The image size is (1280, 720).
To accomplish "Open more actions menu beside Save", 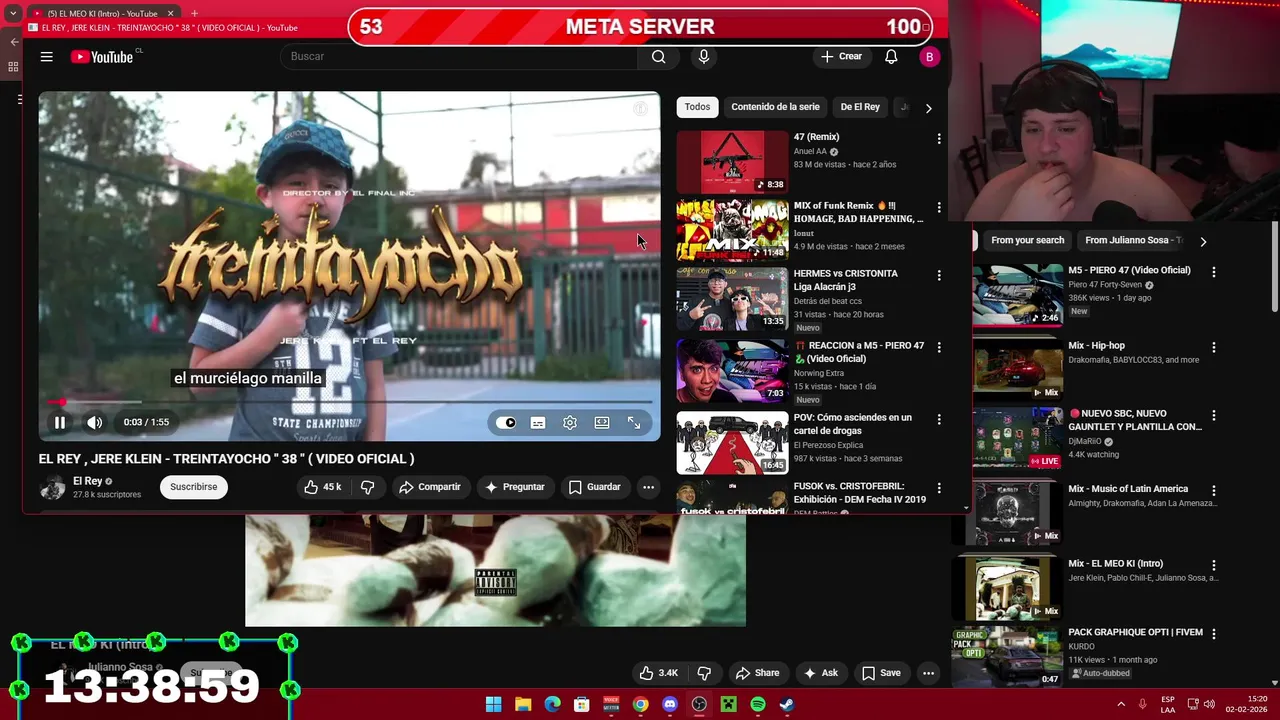I will (928, 673).
